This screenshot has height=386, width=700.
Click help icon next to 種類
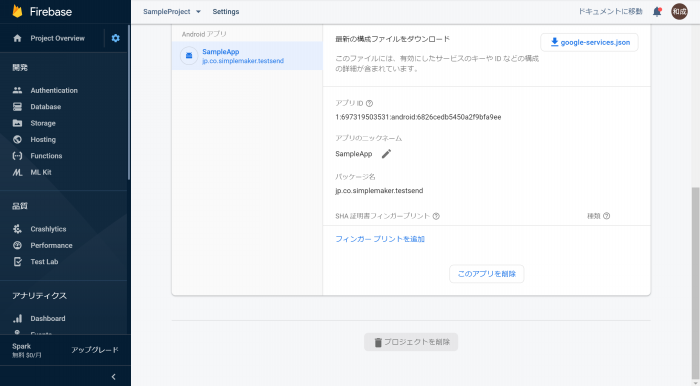(606, 216)
